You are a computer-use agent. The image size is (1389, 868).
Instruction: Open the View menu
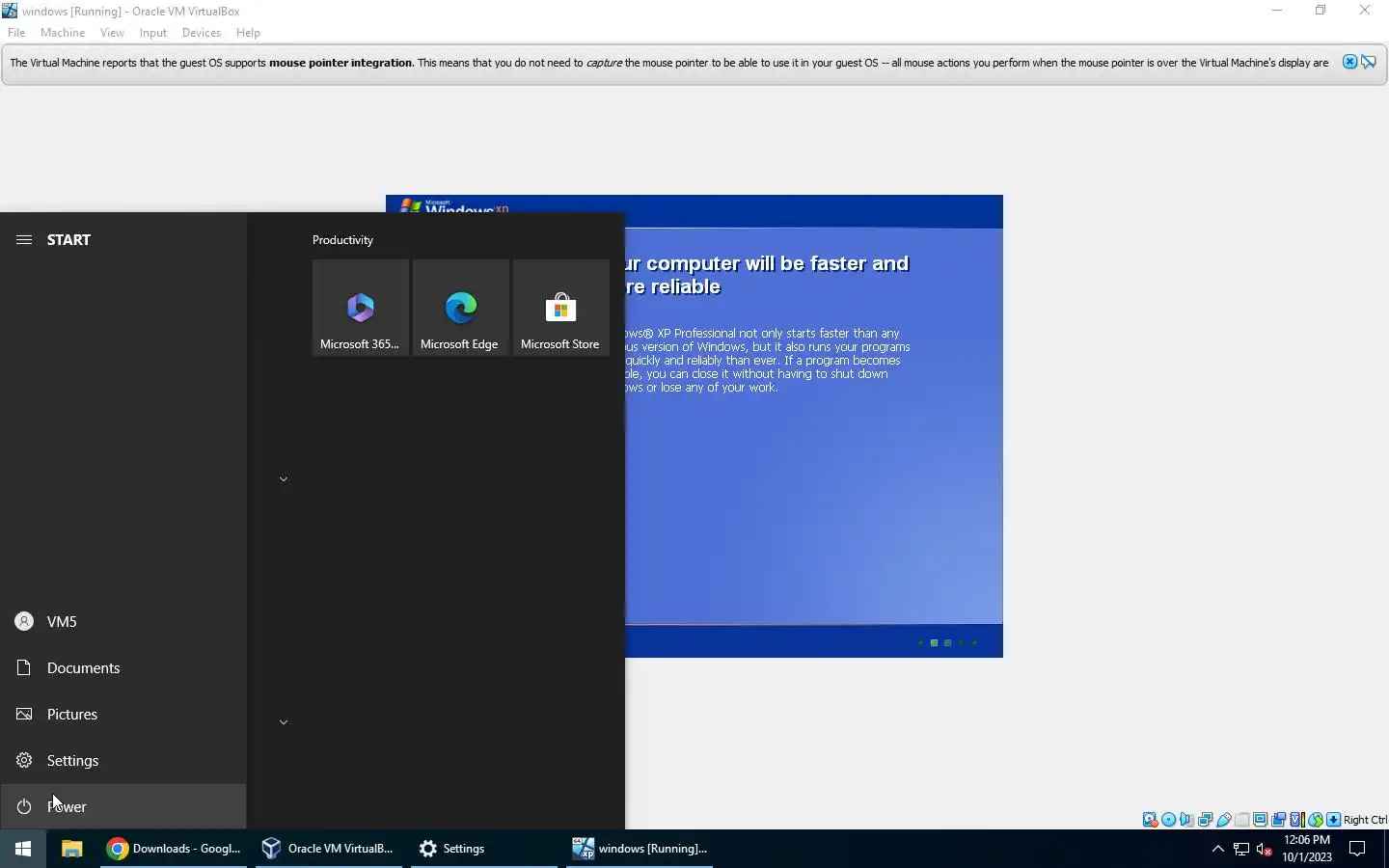click(112, 33)
